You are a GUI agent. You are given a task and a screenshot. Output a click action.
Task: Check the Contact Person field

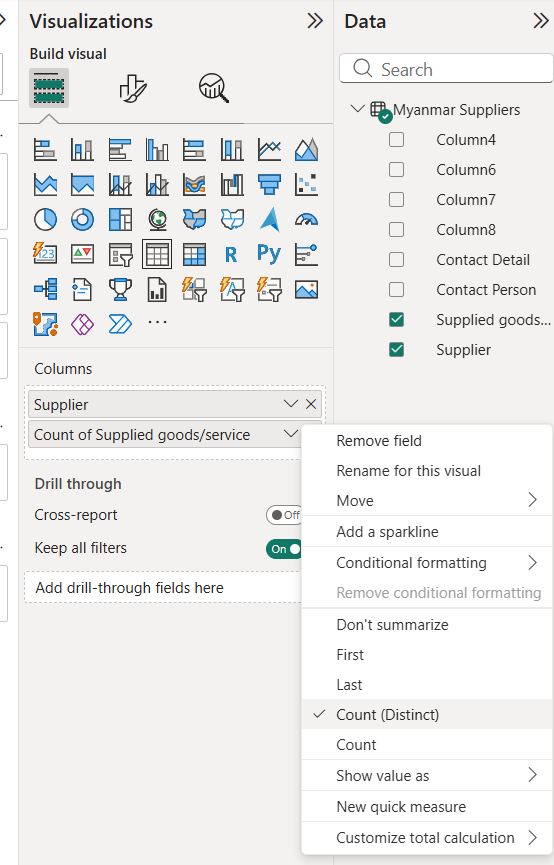[396, 290]
